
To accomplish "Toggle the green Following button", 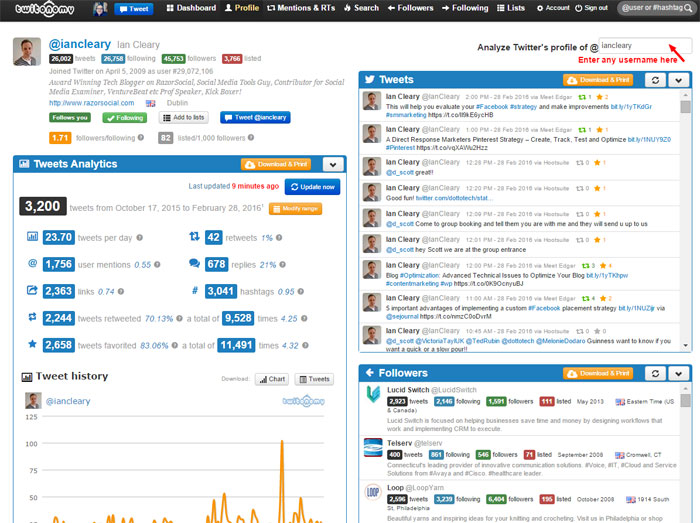I will click(125, 118).
